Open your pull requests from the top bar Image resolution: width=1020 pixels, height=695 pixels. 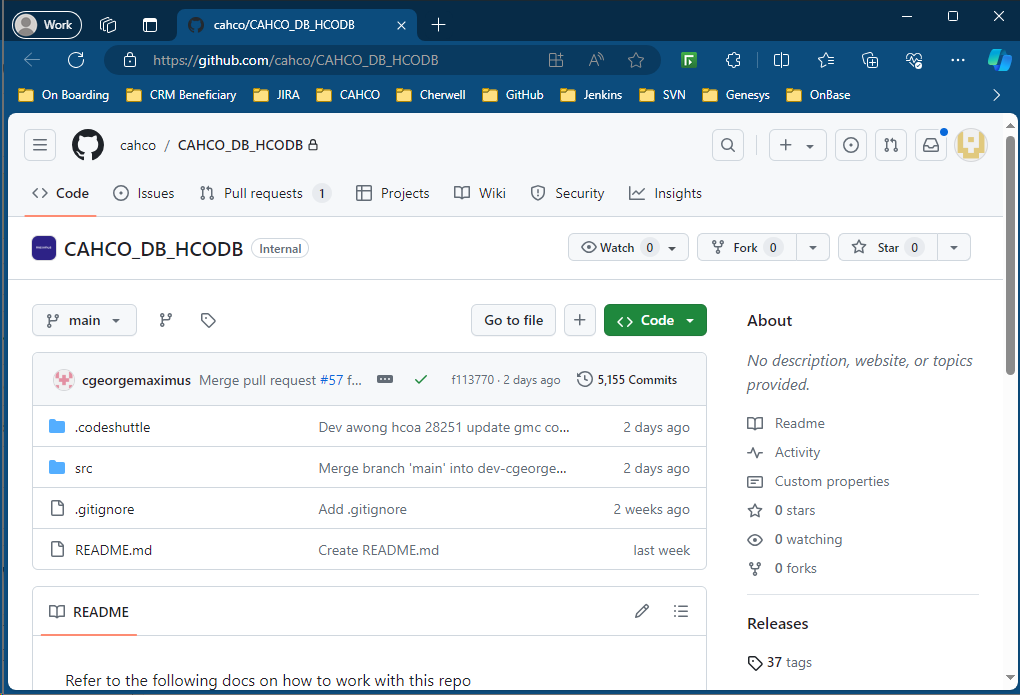[890, 144]
